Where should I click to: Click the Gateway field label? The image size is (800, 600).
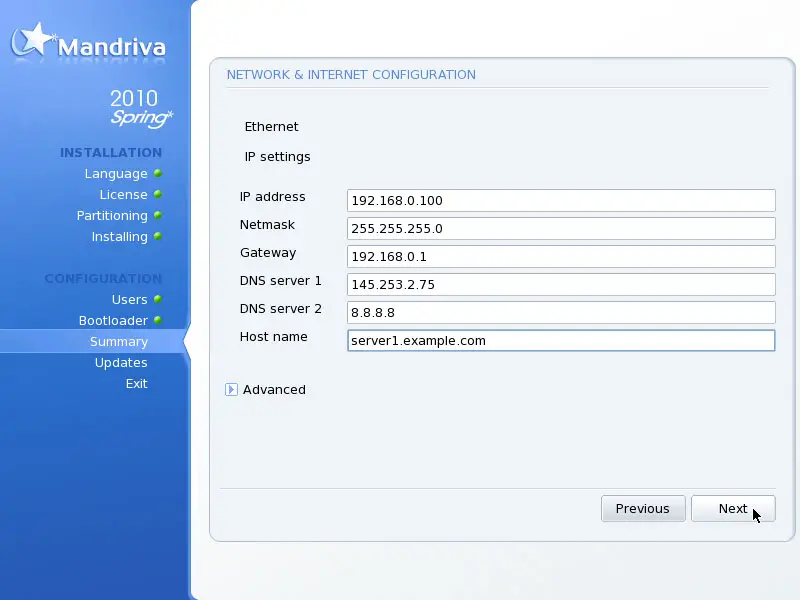(268, 253)
